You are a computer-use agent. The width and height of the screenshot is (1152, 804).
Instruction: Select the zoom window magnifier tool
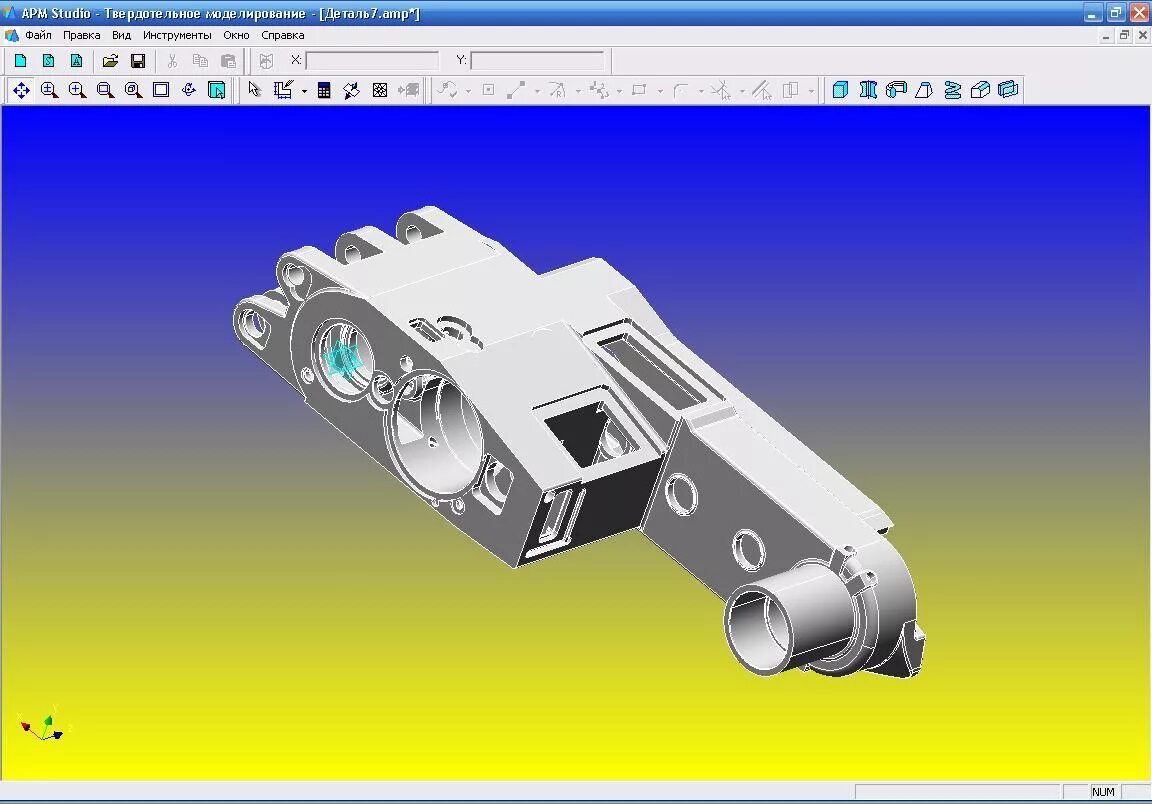[105, 90]
